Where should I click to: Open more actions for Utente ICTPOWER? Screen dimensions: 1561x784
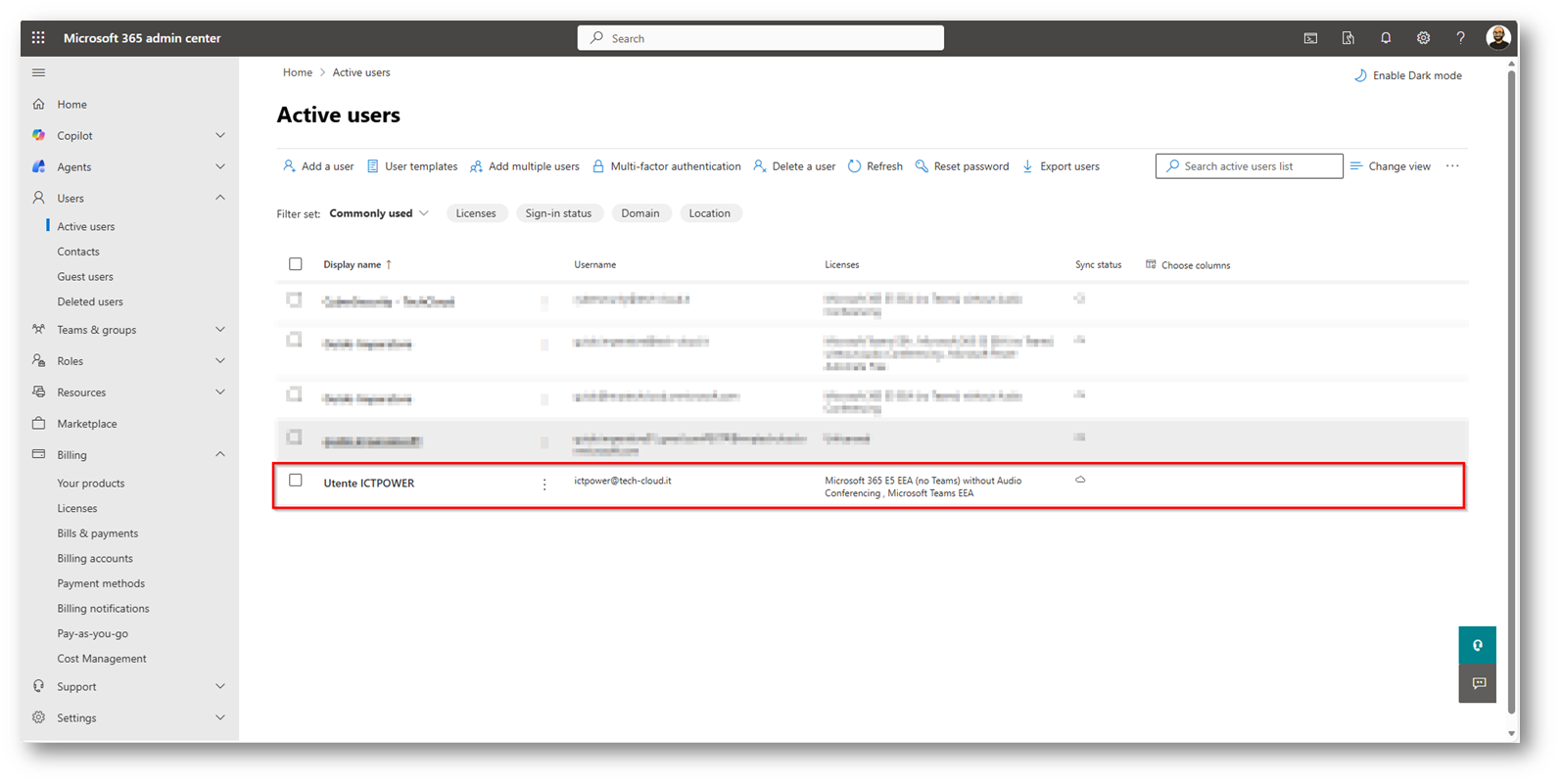pos(544,484)
